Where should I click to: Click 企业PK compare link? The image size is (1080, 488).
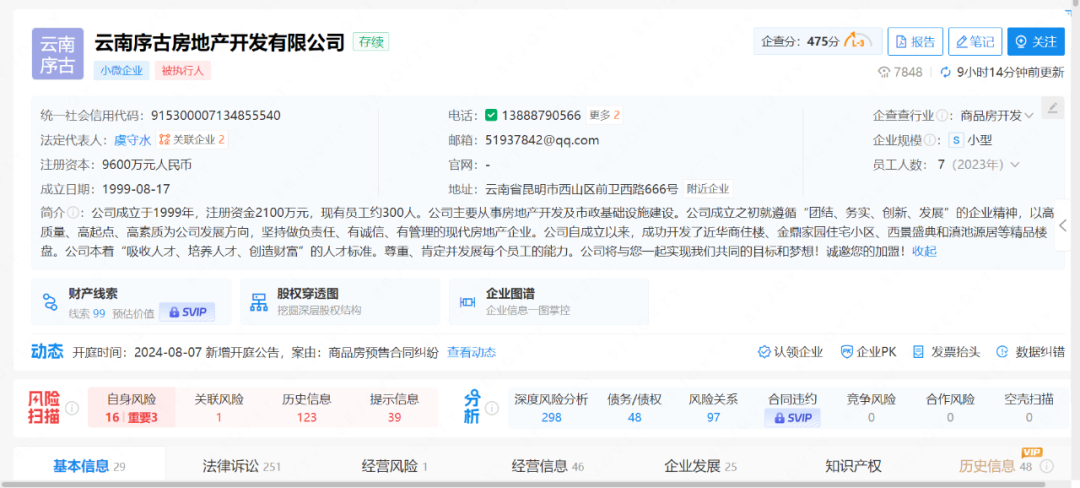coord(869,352)
